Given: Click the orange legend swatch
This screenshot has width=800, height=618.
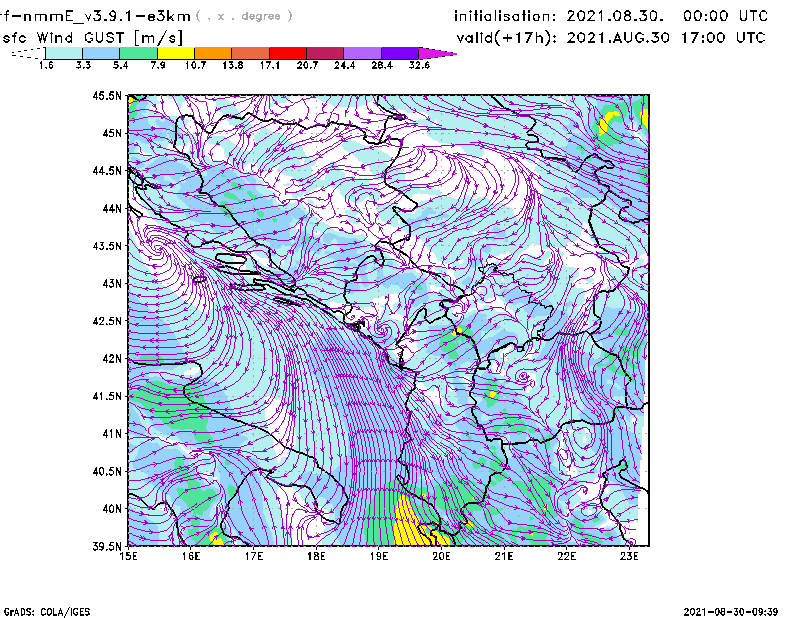Looking at the screenshot, I should (213, 53).
